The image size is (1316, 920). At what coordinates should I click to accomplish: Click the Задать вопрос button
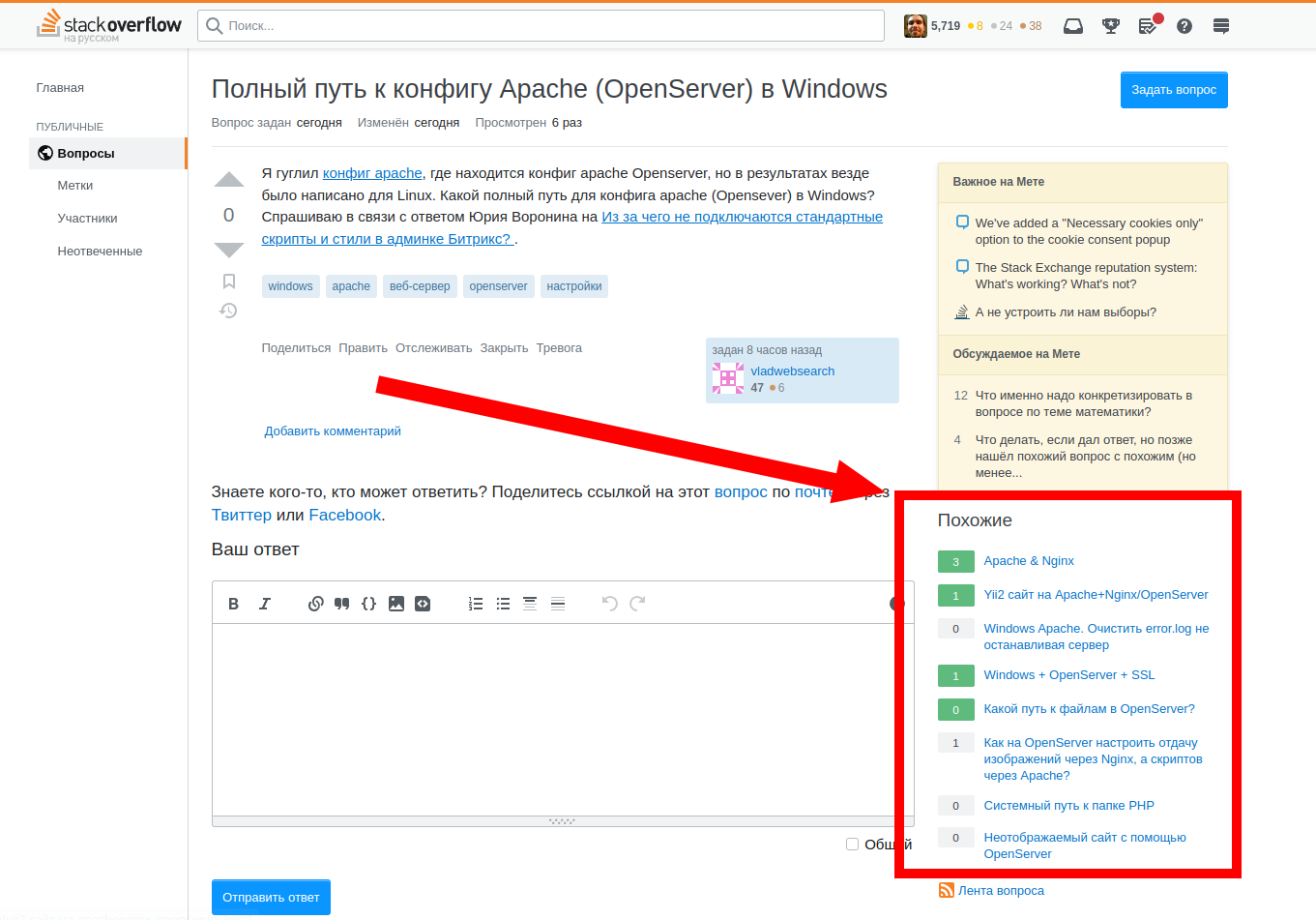tap(1174, 90)
